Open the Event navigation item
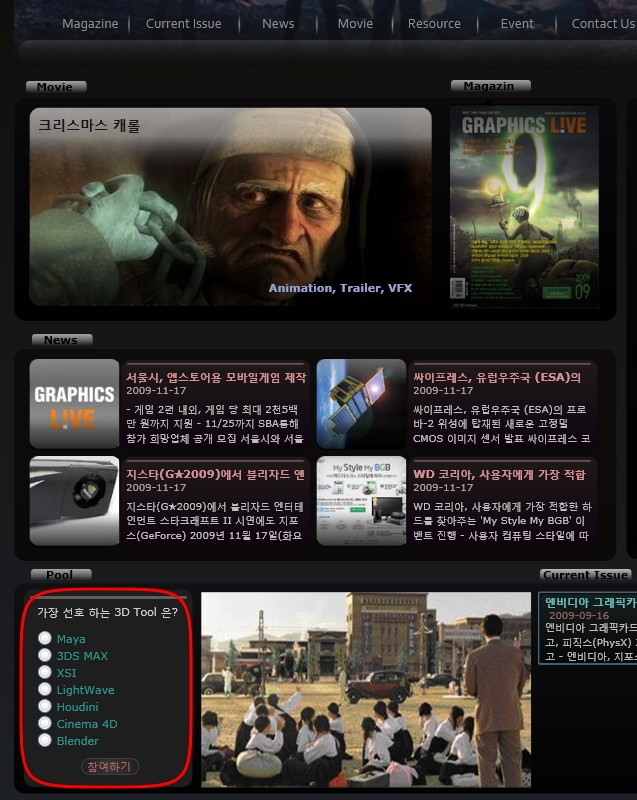Viewport: 637px width, 800px height. (517, 24)
